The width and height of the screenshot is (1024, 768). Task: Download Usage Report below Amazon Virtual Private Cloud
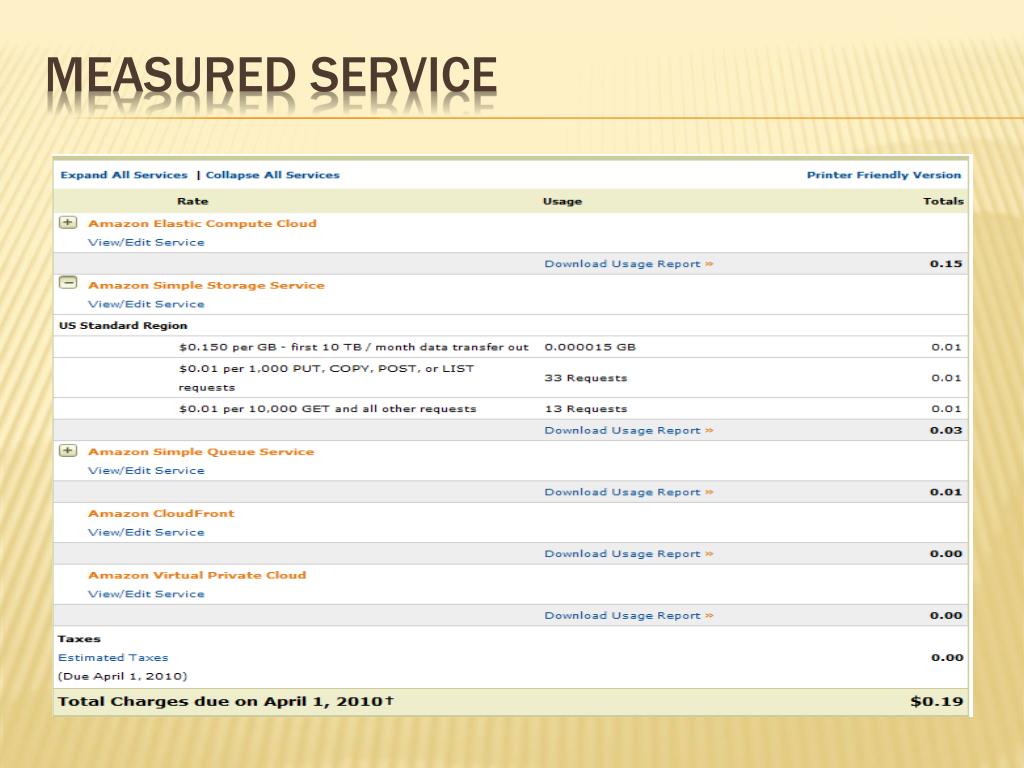click(x=629, y=616)
